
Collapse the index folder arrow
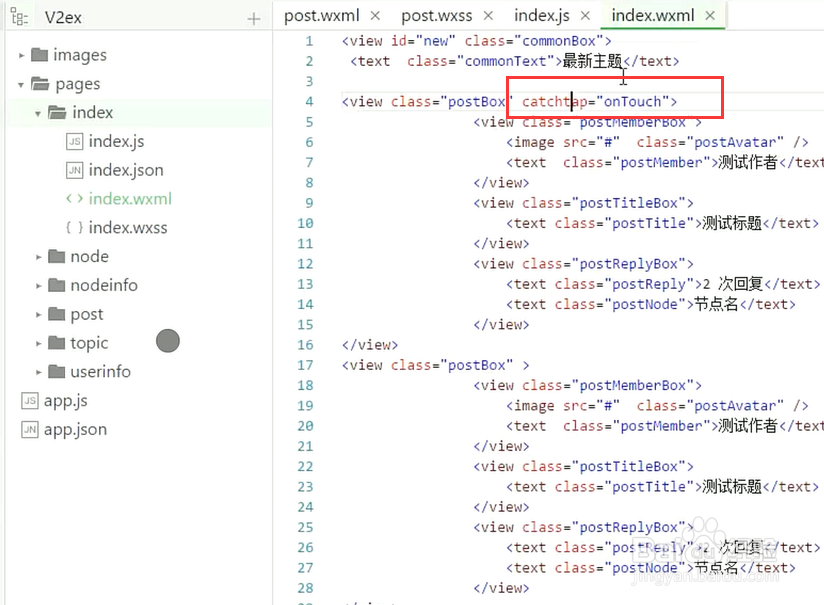point(38,113)
